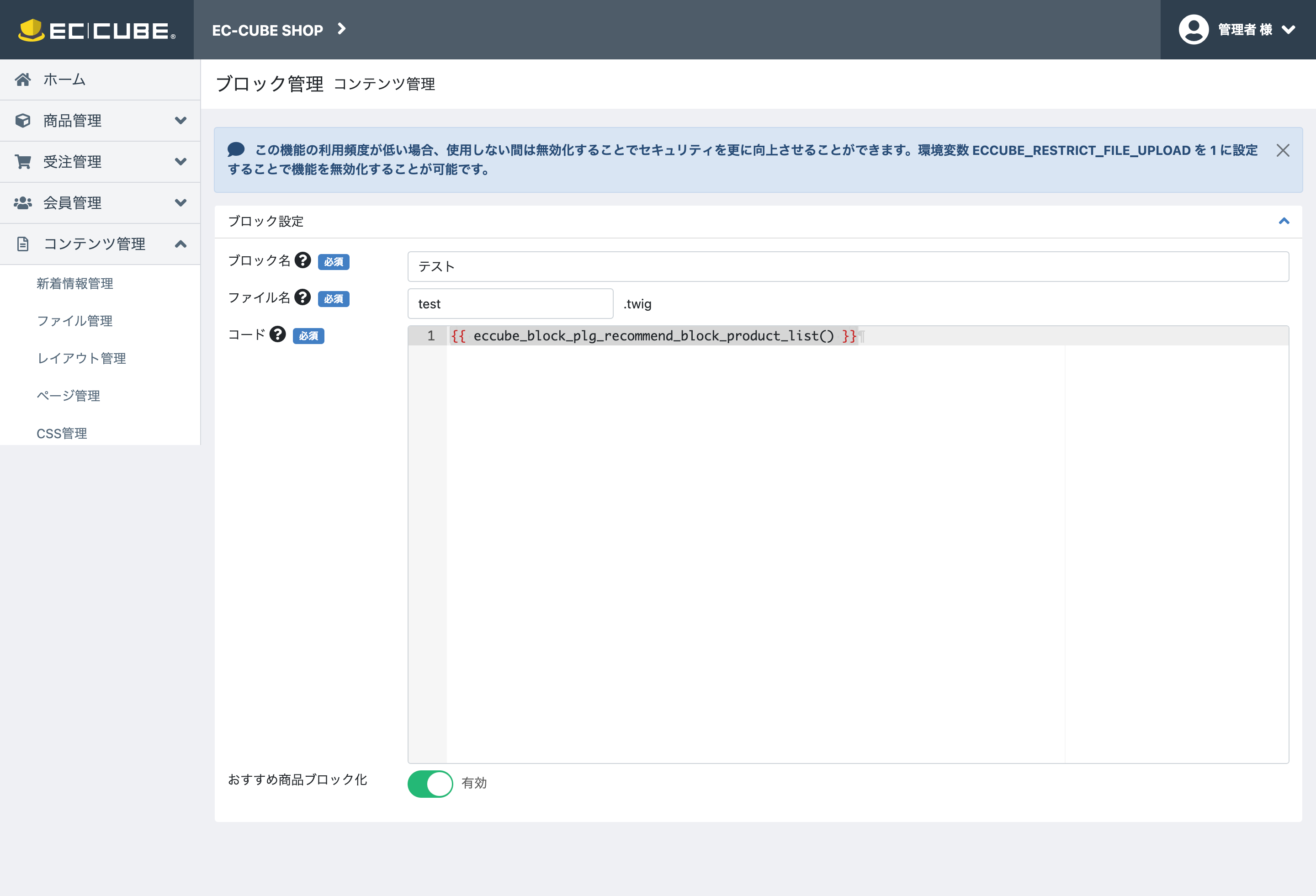Toggle おすすめ商品ブロック化 switch
This screenshot has height=896, width=1316.
pyautogui.click(x=430, y=783)
